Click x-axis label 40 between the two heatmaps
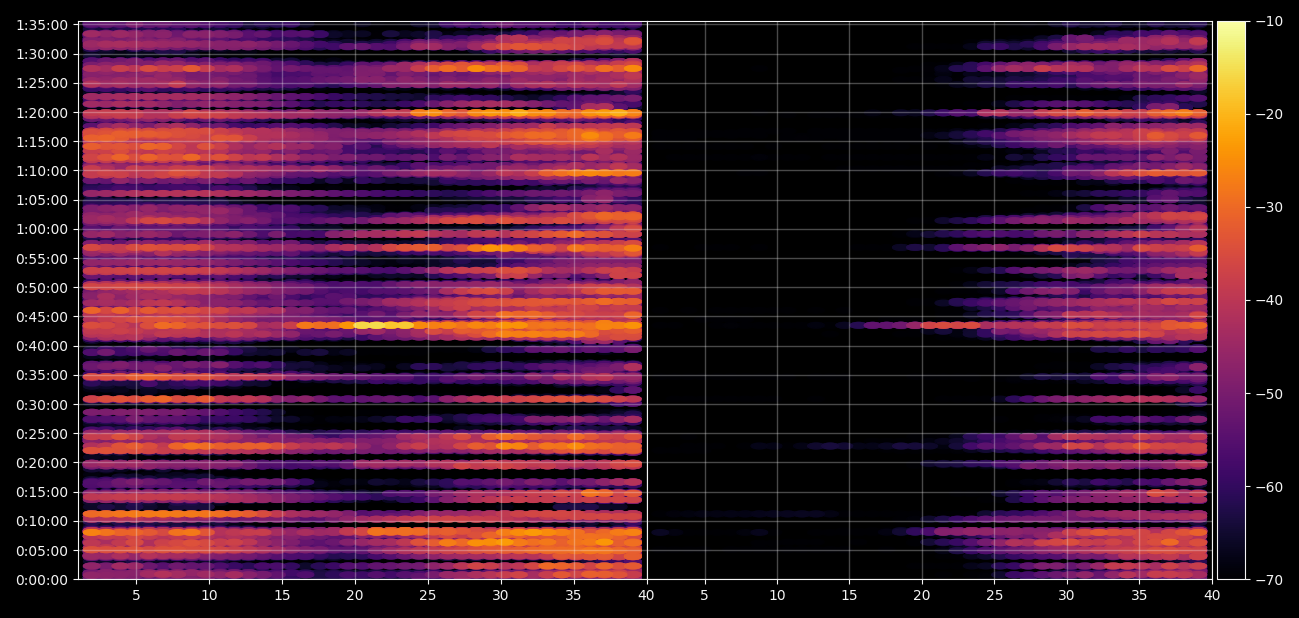The image size is (1299, 618). [647, 596]
